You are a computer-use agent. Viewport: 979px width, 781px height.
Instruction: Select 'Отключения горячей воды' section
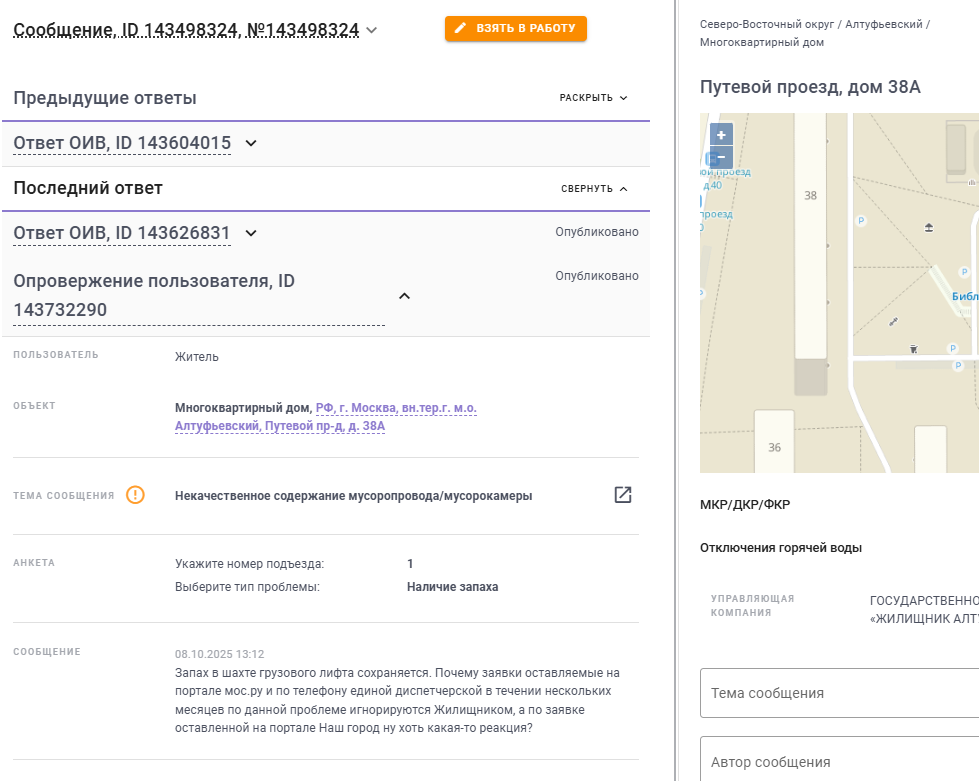point(781,547)
